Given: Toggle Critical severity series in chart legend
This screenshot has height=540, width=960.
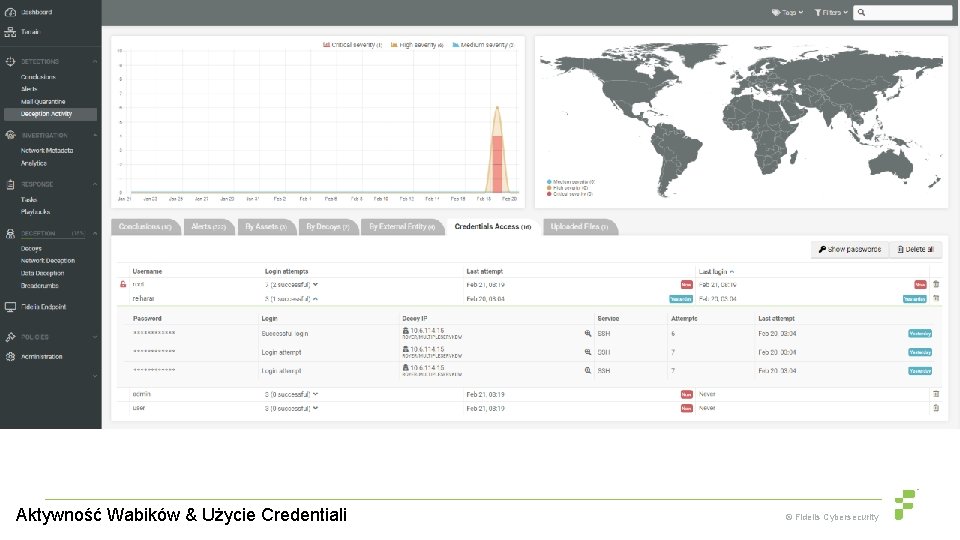Looking at the screenshot, I should tap(352, 45).
